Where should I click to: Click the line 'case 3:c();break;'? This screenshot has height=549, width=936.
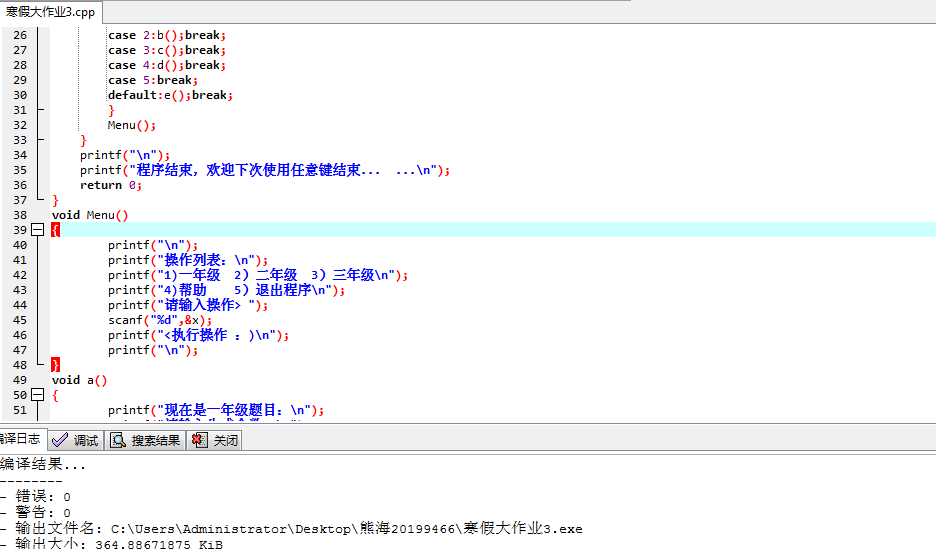coord(167,50)
